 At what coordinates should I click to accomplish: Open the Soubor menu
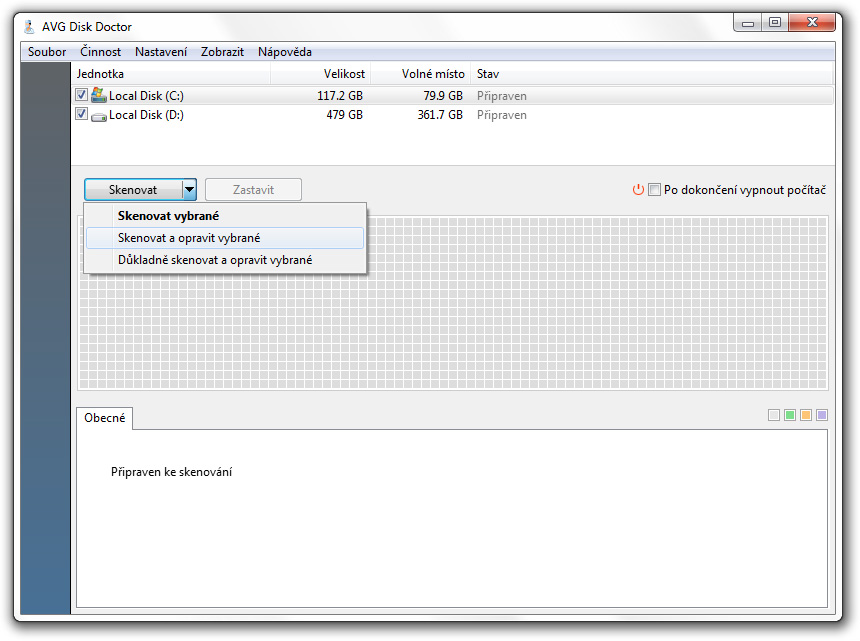pos(47,52)
